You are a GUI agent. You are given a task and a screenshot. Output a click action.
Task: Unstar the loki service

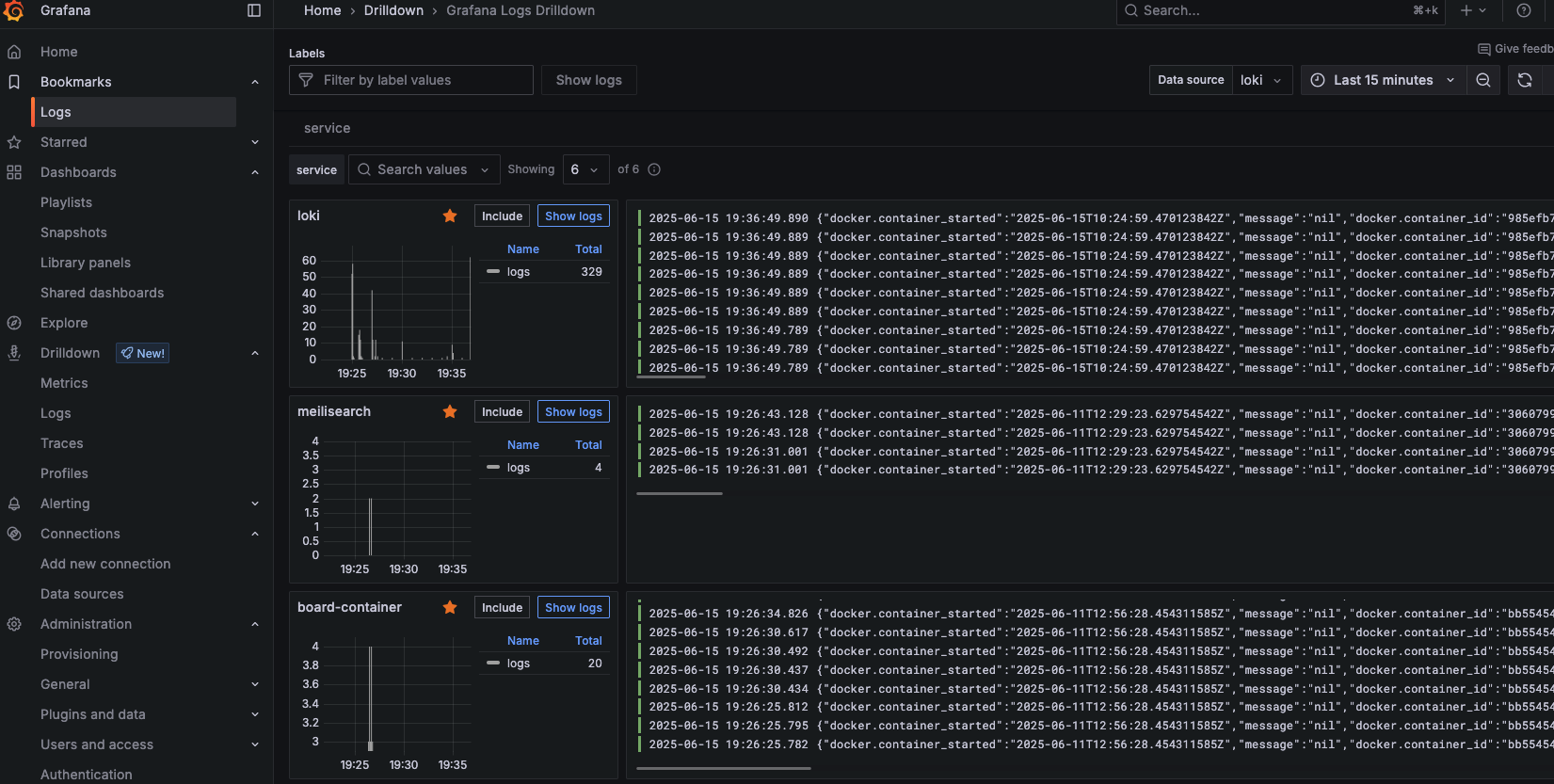click(450, 216)
